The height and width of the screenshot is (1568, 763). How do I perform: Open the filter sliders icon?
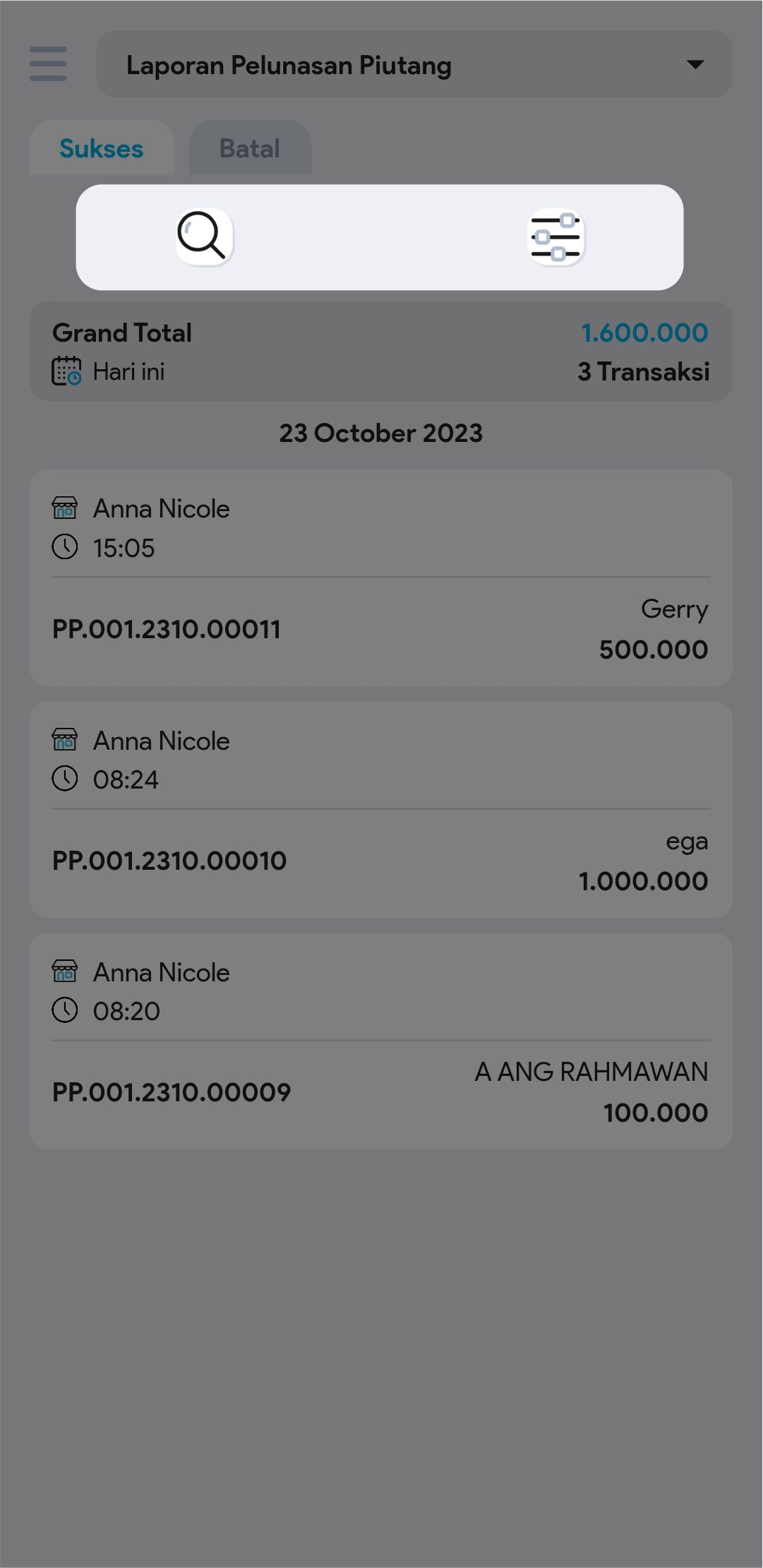pyautogui.click(x=556, y=237)
